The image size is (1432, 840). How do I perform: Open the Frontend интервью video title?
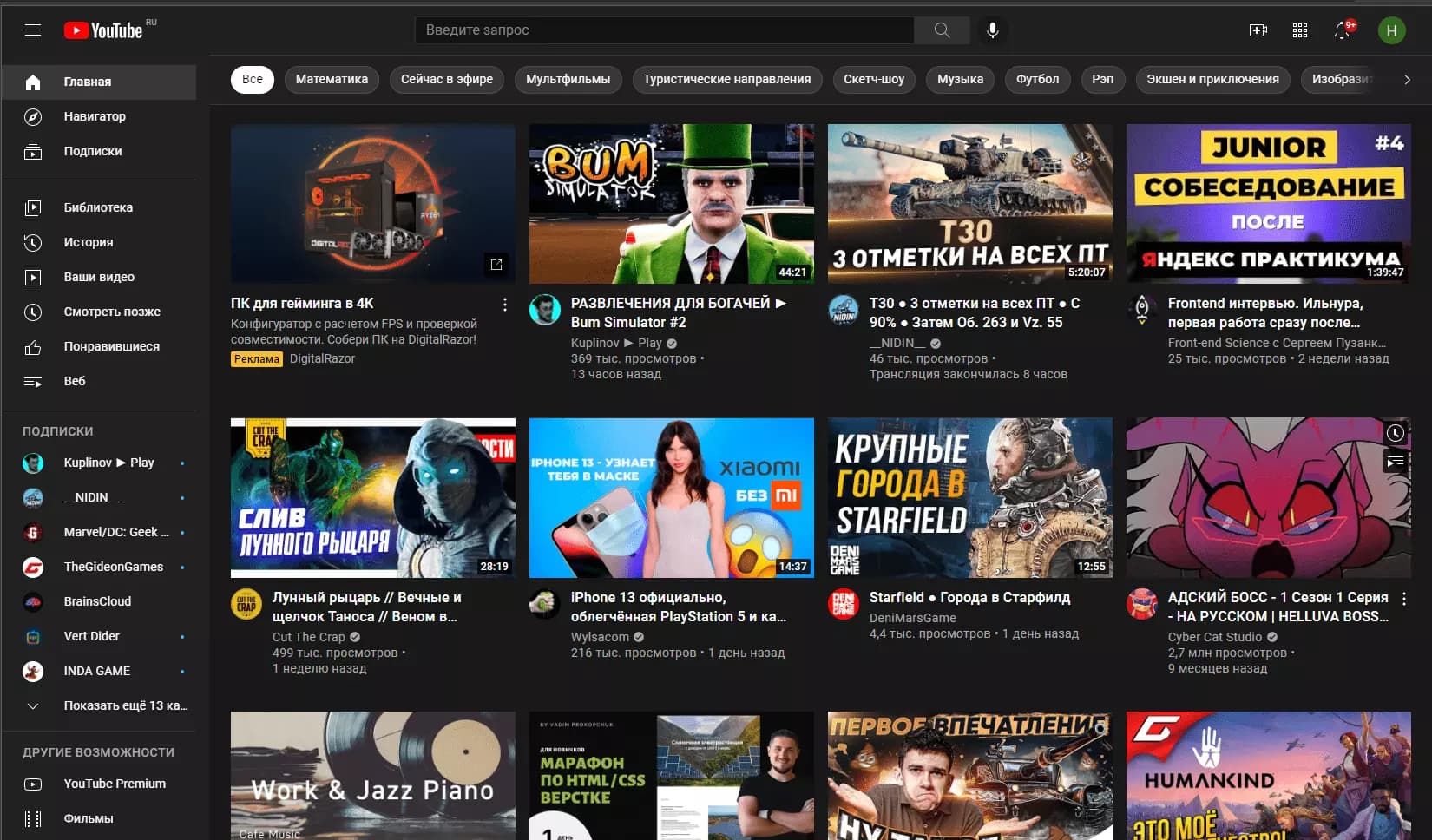(1265, 313)
